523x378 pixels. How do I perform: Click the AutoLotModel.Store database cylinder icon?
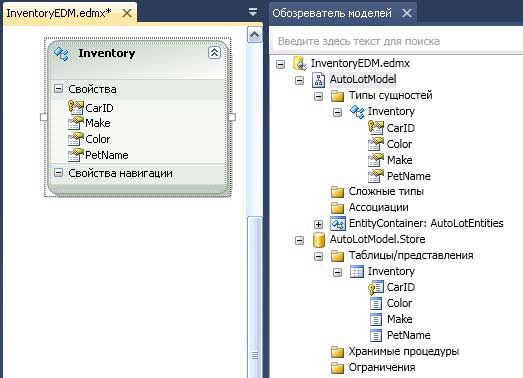319,240
